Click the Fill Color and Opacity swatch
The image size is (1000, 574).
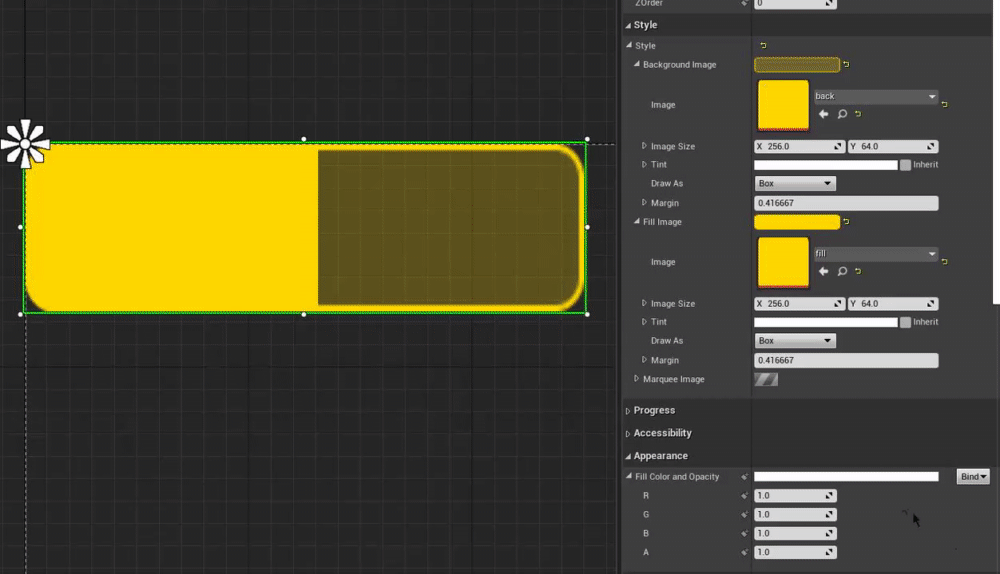pos(845,477)
